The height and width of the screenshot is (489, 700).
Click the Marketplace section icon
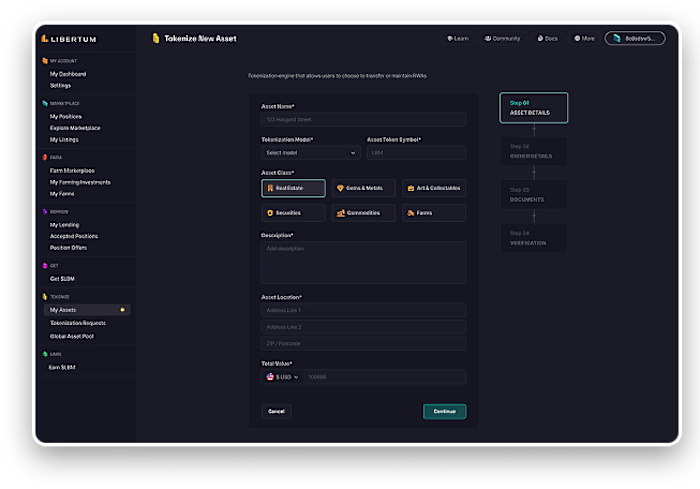pos(45,103)
